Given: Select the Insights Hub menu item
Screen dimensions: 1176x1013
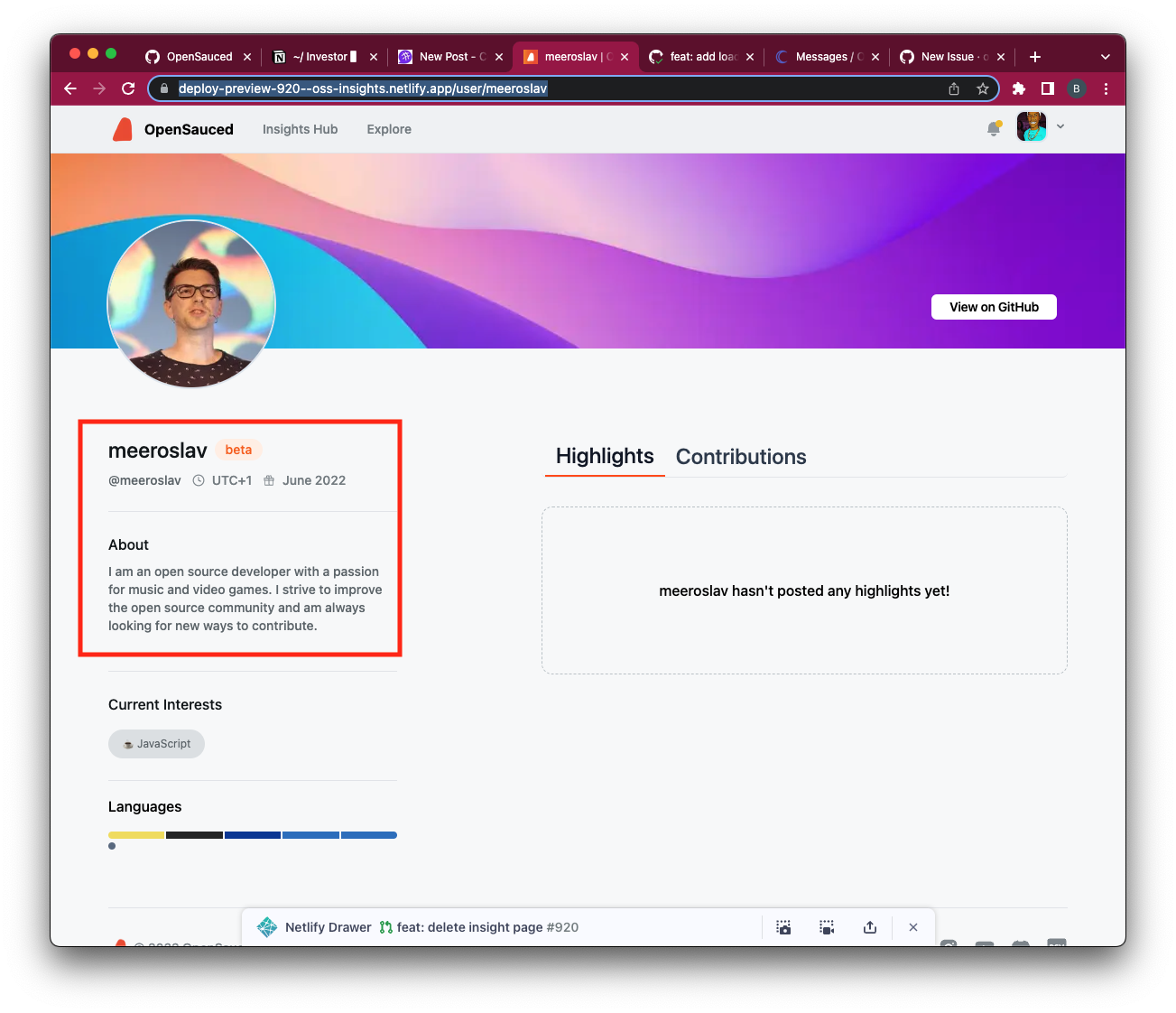Looking at the screenshot, I should (300, 129).
